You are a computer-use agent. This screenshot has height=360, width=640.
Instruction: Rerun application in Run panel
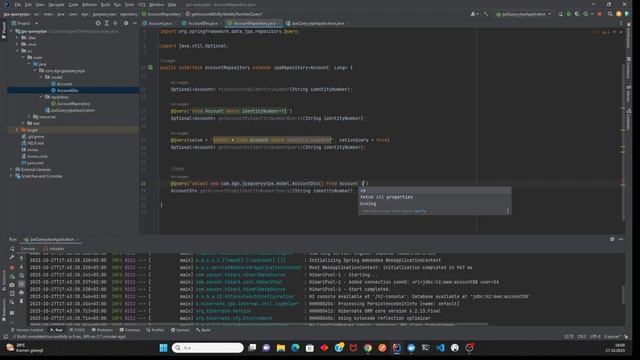point(12,249)
